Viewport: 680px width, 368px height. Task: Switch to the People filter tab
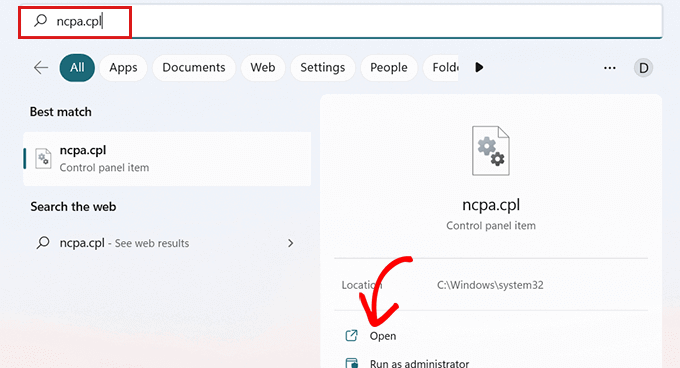click(389, 68)
